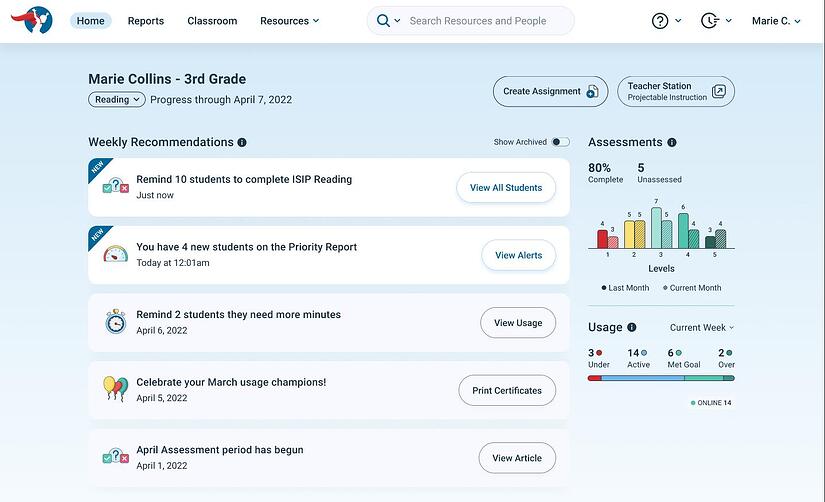
Task: Click the NEW ribbon on Priority Report card
Action: click(98, 235)
